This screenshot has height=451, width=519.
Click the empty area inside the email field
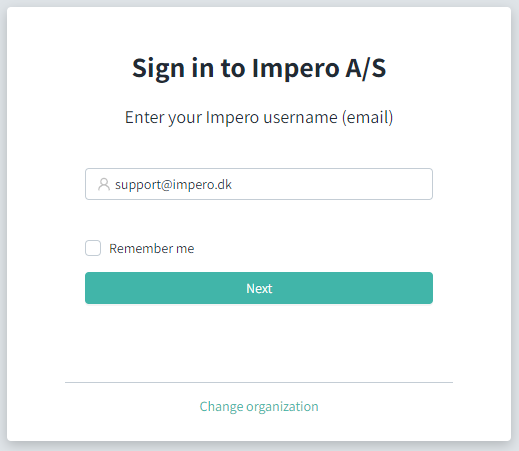(x=332, y=184)
